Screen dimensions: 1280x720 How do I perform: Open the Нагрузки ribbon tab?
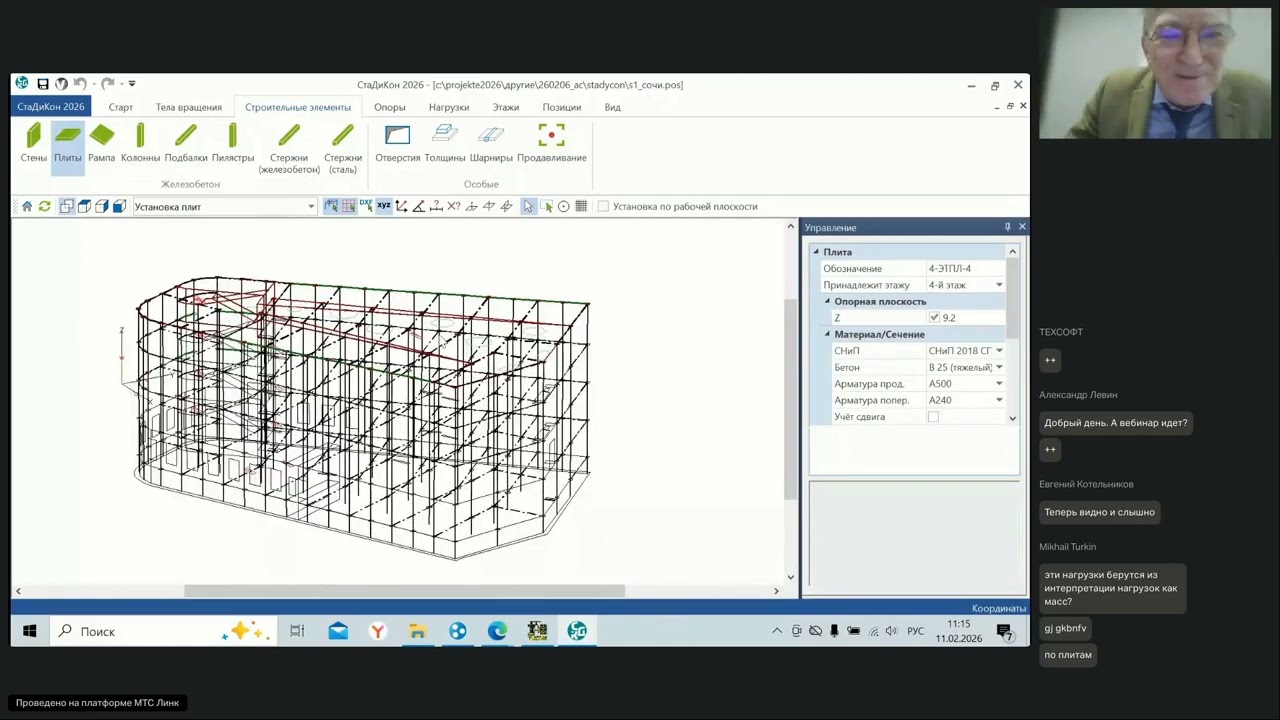(449, 107)
